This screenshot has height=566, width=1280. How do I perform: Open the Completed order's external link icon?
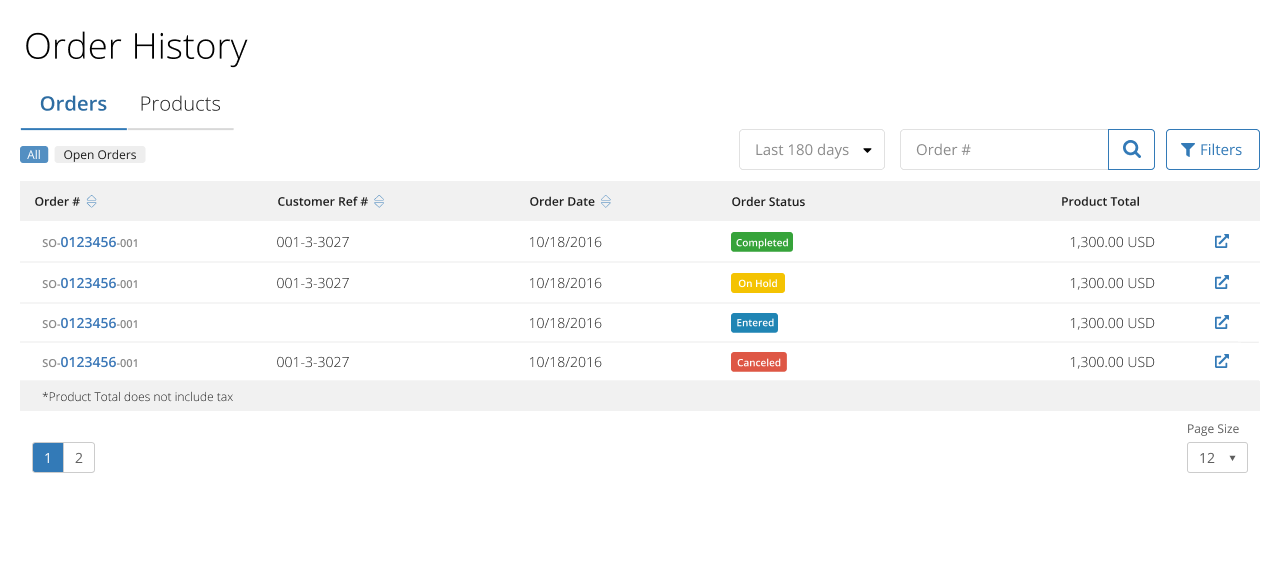tap(1221, 241)
